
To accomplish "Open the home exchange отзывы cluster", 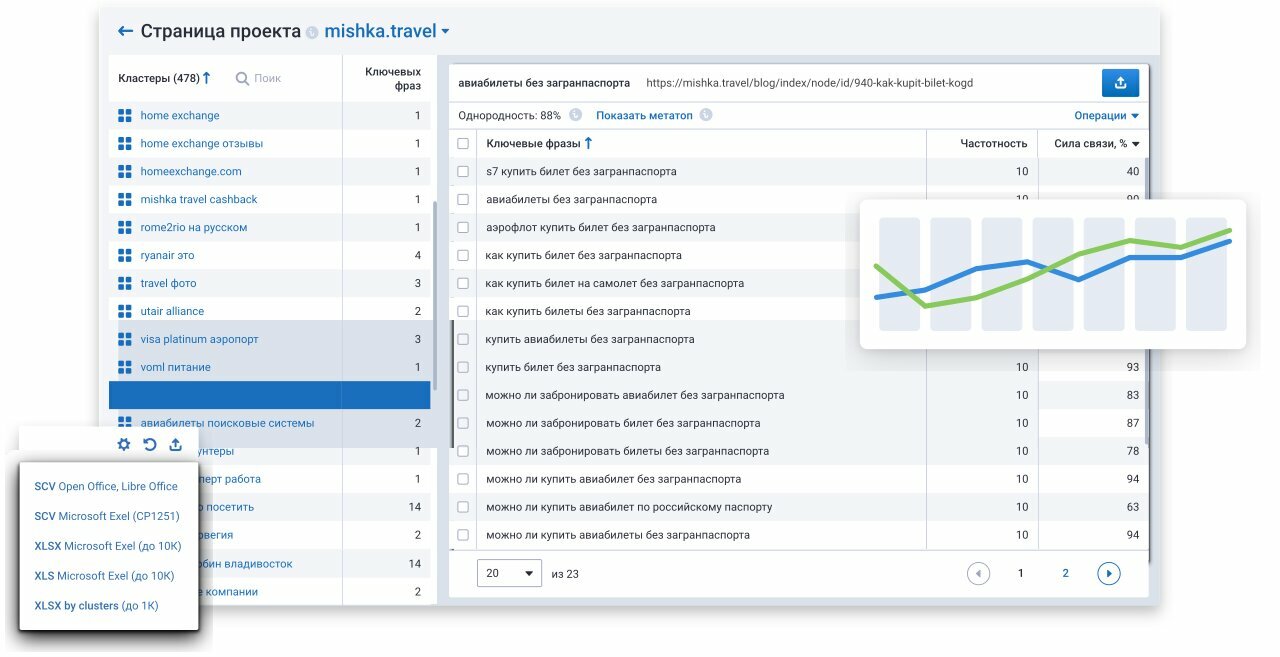I will tap(201, 143).
